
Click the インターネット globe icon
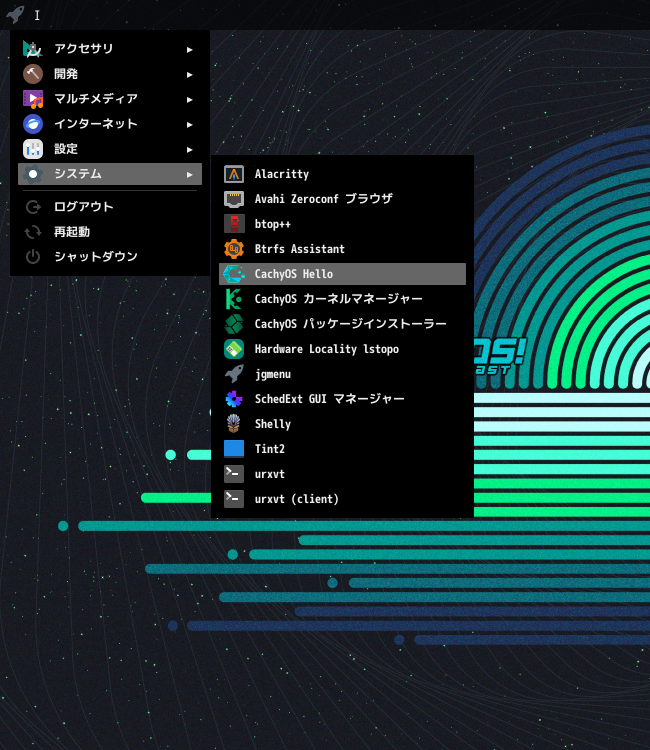(33, 124)
